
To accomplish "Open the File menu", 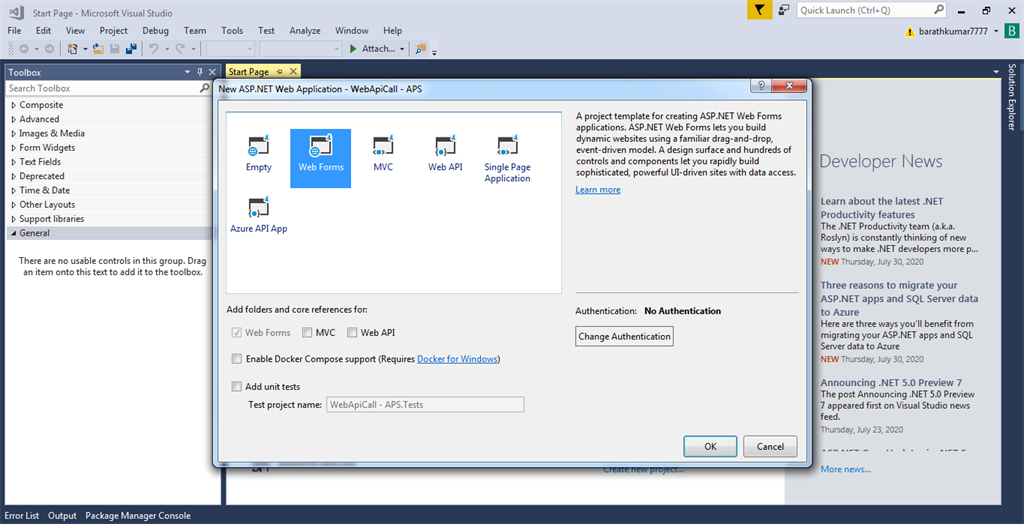I will pos(14,31).
